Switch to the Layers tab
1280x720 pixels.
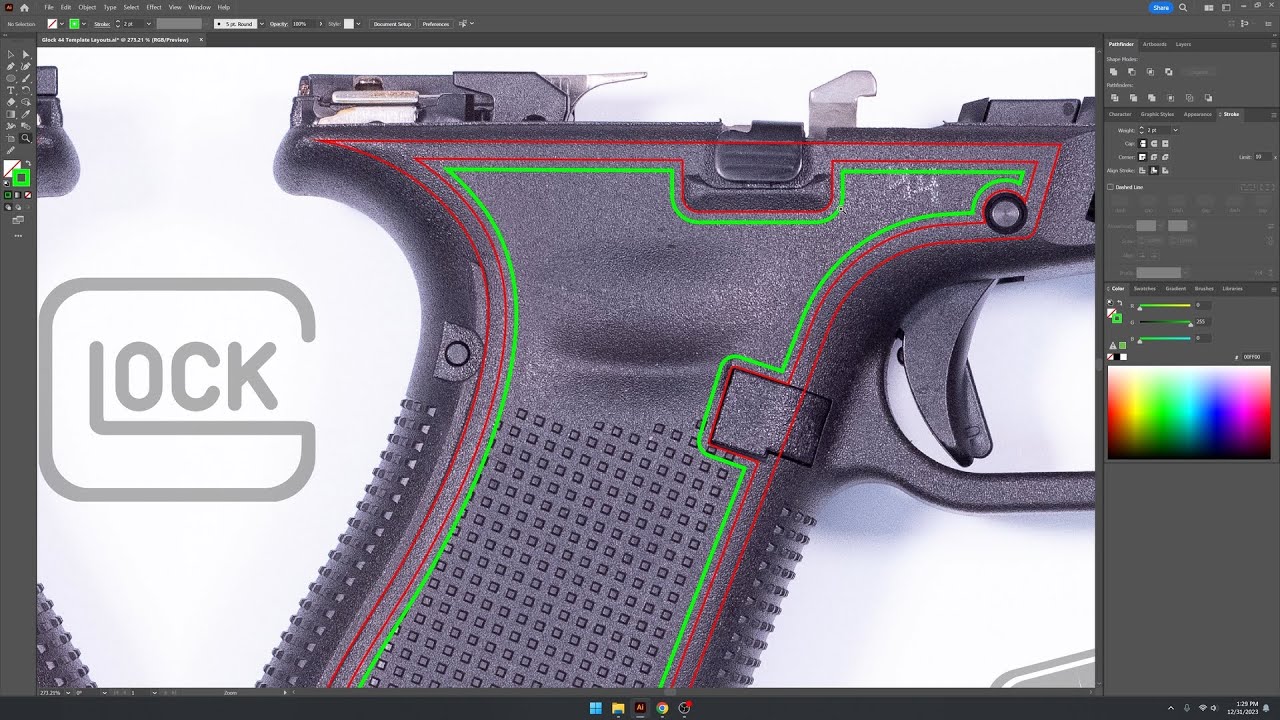[1183, 44]
